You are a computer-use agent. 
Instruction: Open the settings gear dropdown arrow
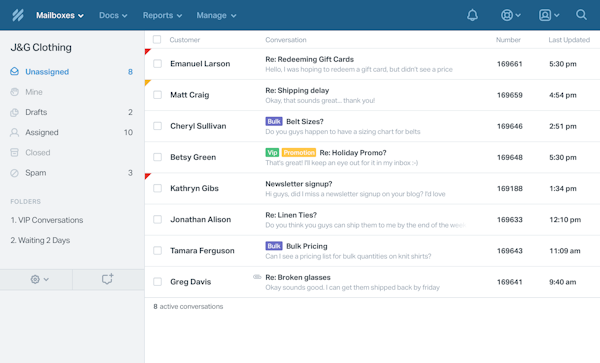click(x=46, y=280)
